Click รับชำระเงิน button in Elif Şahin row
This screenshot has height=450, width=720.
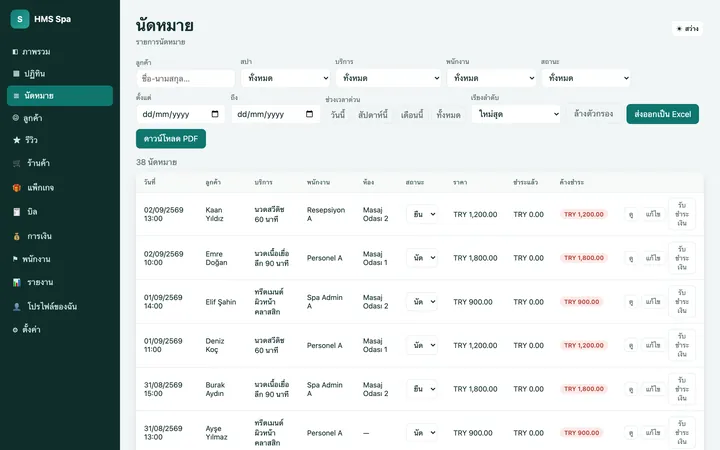[682, 302]
